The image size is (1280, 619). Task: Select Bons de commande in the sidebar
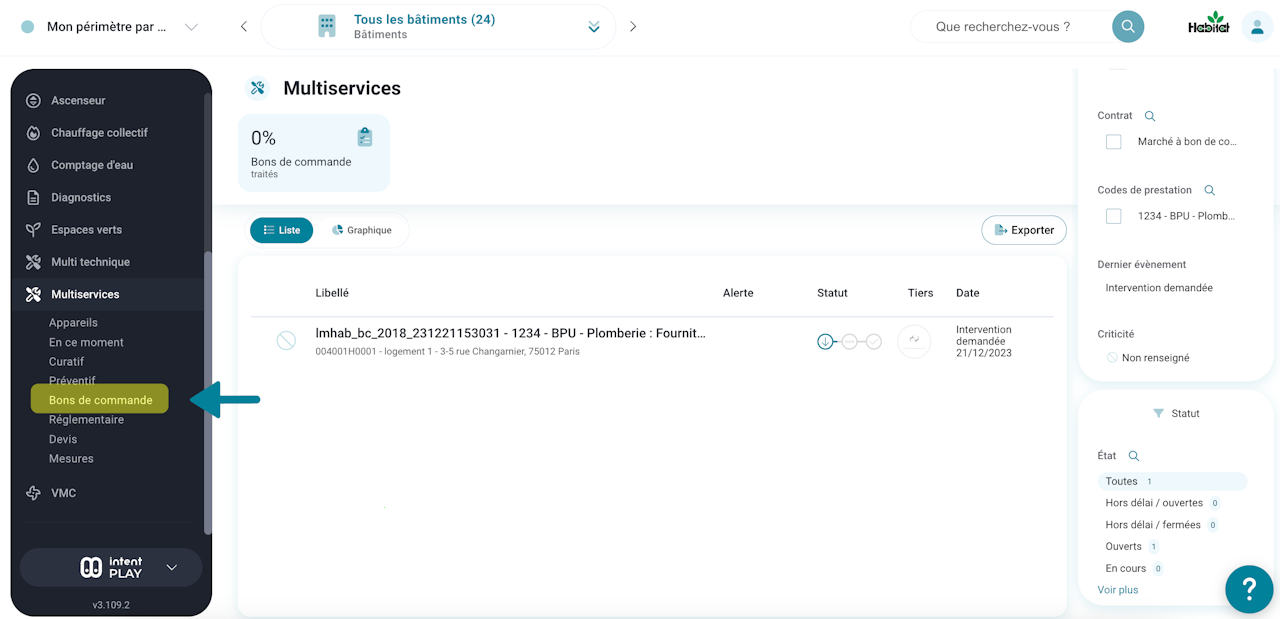[x=100, y=400]
